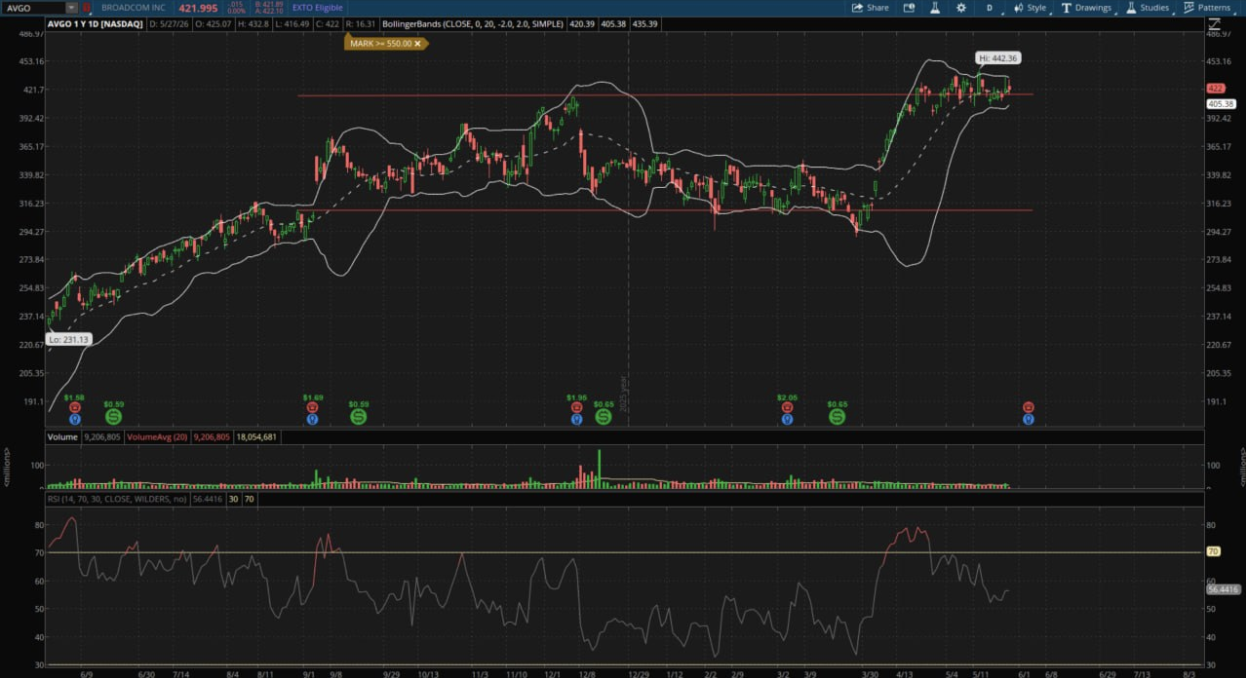Click conference call icon below $1.58 earnings

[74, 419]
